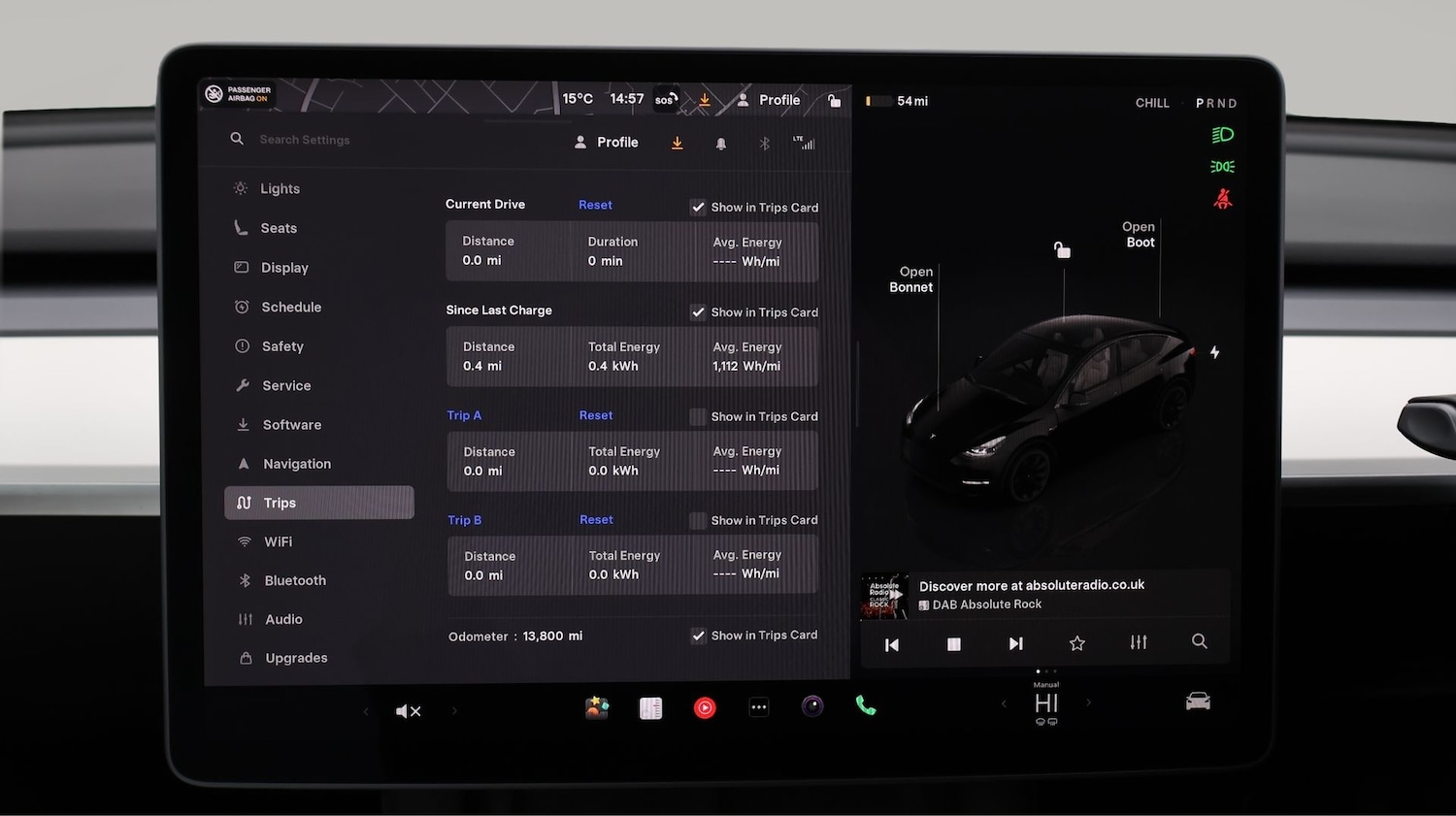Image resolution: width=1456 pixels, height=816 pixels.
Task: Uncheck Show in Trips Card for Current Drive
Action: click(x=698, y=207)
